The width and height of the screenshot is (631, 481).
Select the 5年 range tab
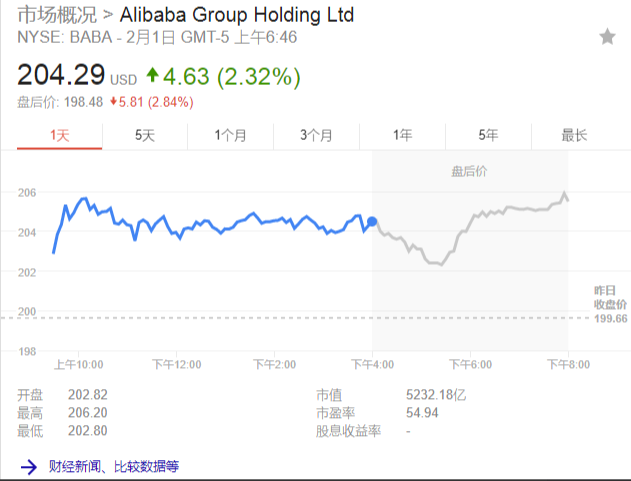(488, 136)
